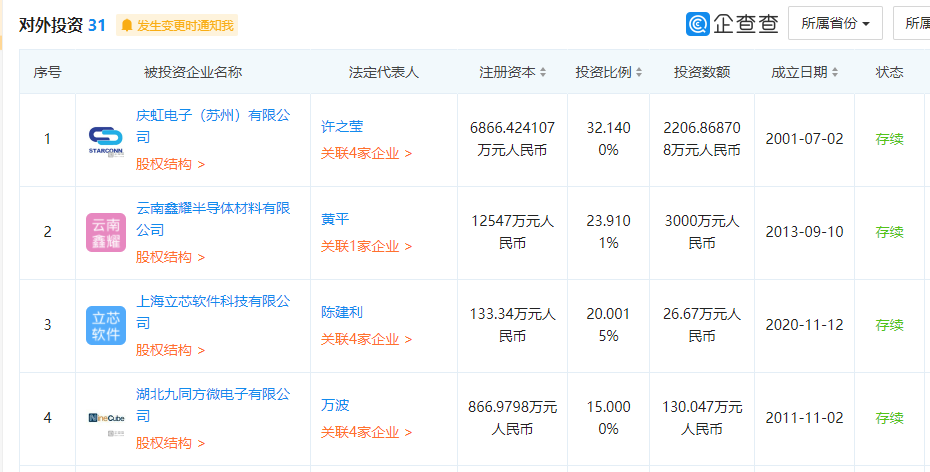
Task: Sort by 注册资本 column arrows
Action: [x=543, y=73]
